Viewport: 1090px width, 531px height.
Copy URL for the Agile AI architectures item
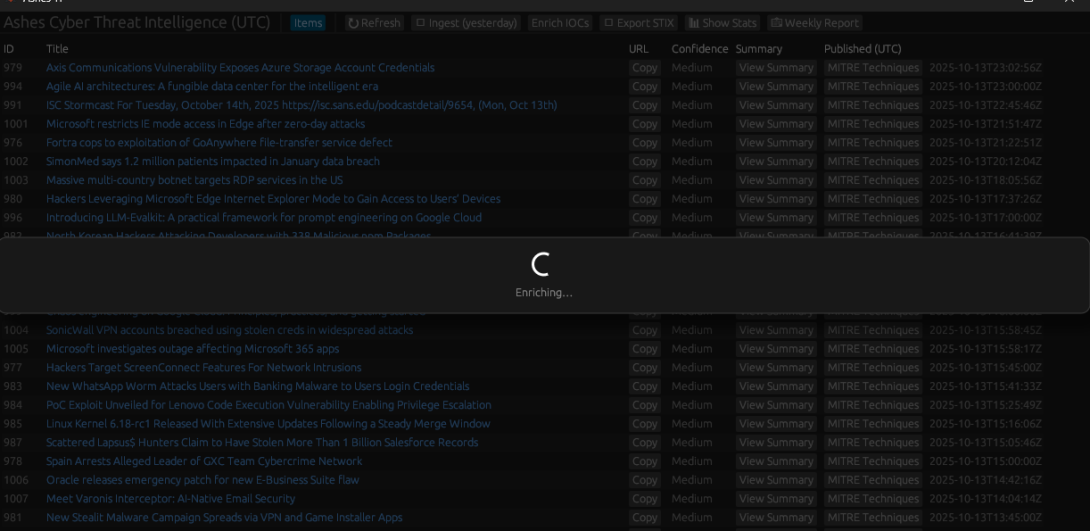(645, 87)
